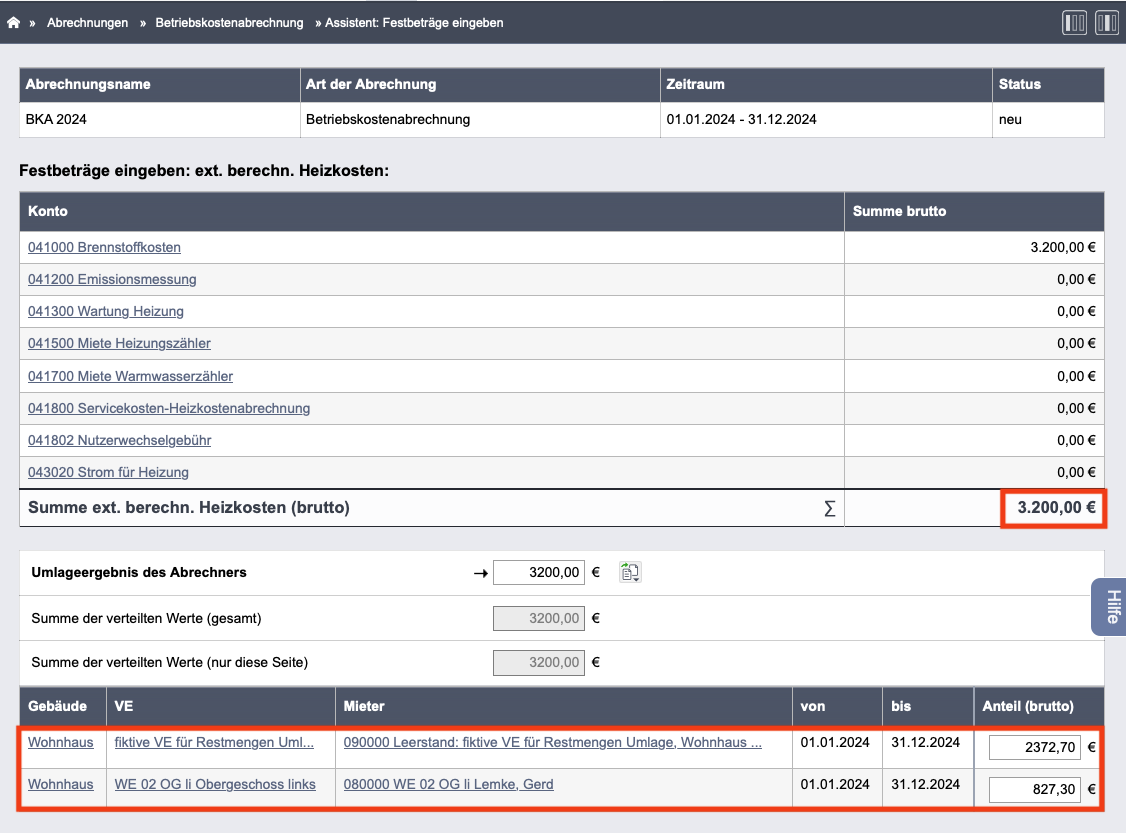Open 043020 Strom für Heizung link
The height and width of the screenshot is (833, 1126).
click(108, 472)
